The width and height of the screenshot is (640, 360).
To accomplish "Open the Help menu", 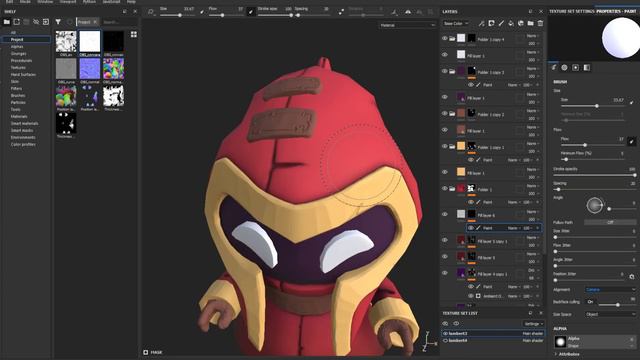I will point(131,2).
